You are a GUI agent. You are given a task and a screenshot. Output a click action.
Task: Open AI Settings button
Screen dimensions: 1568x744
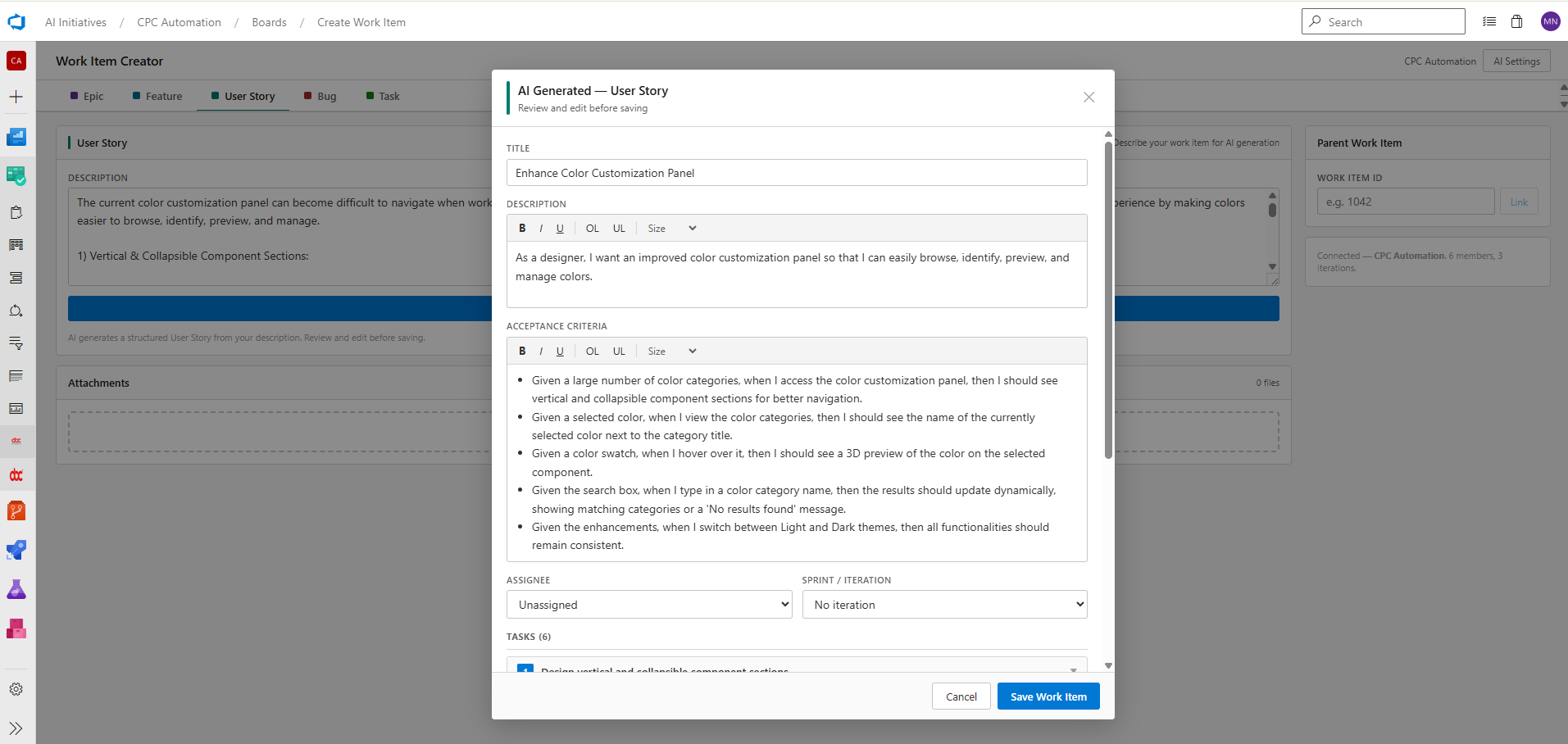tap(1516, 61)
